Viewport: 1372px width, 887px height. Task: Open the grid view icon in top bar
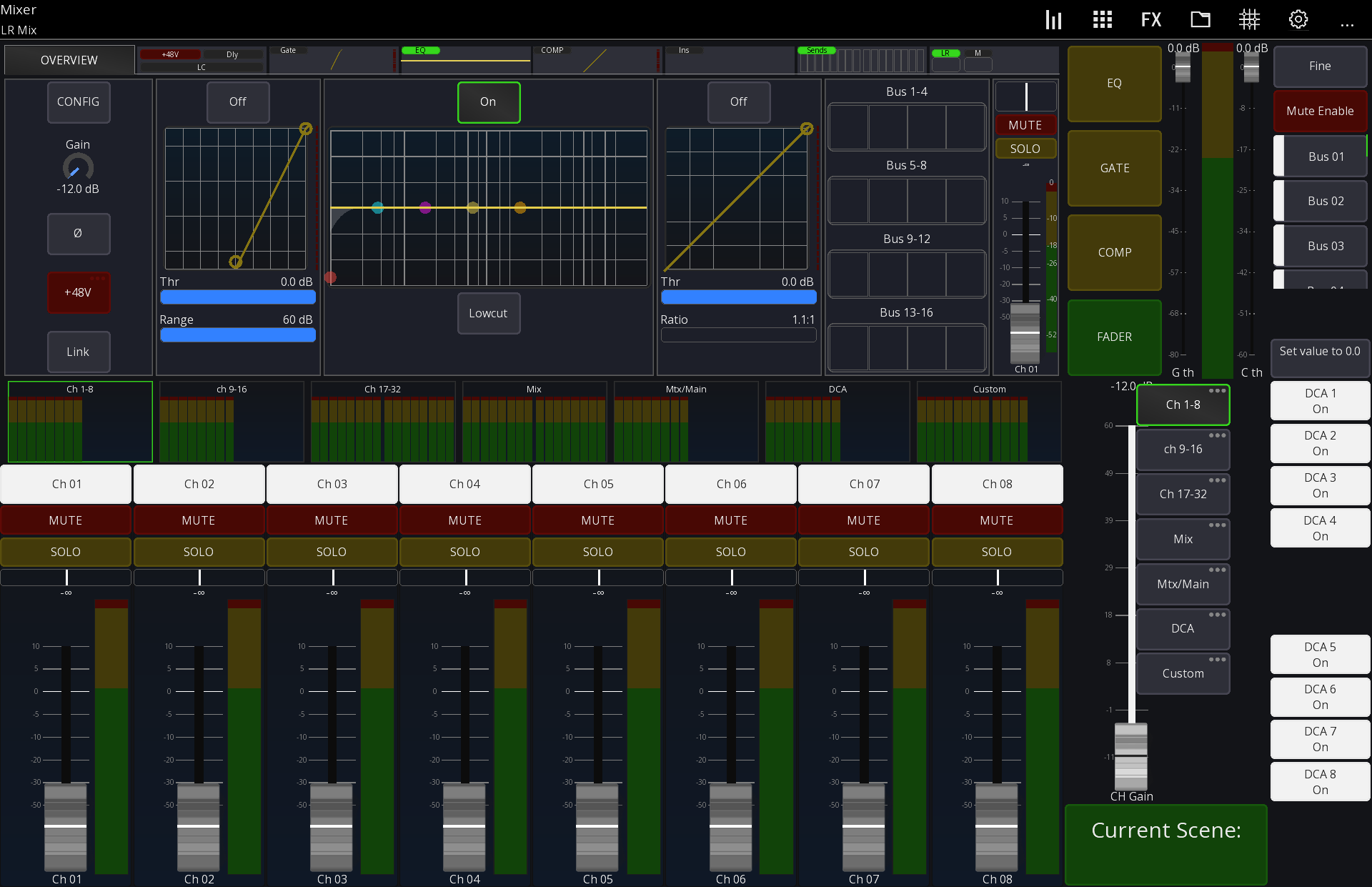1103,20
